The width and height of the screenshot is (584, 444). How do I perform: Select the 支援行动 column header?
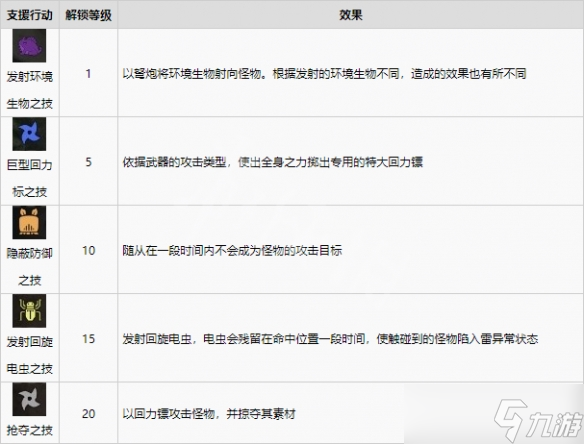coord(30,15)
